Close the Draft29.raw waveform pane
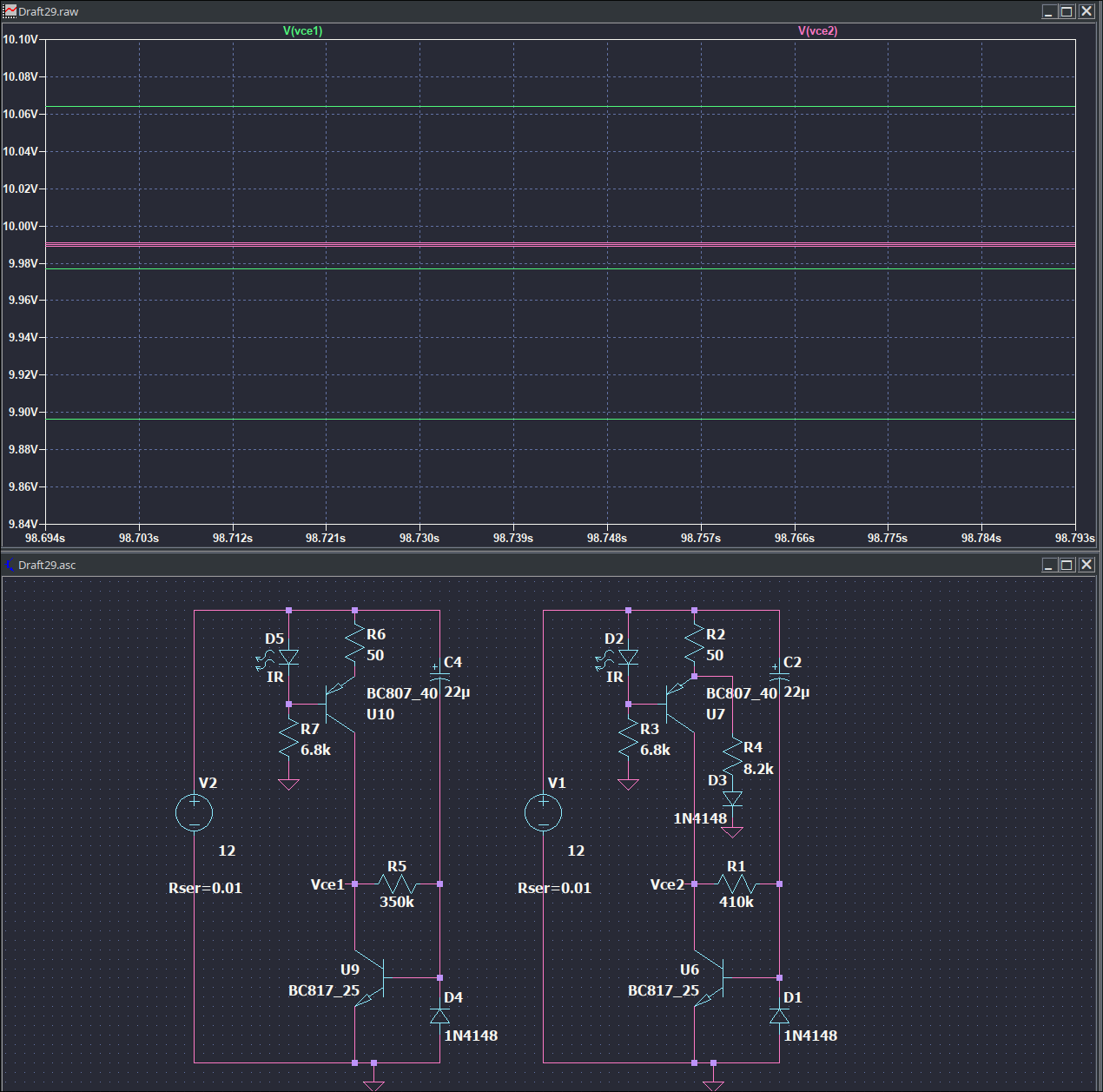The image size is (1103, 1092). pyautogui.click(x=1086, y=11)
